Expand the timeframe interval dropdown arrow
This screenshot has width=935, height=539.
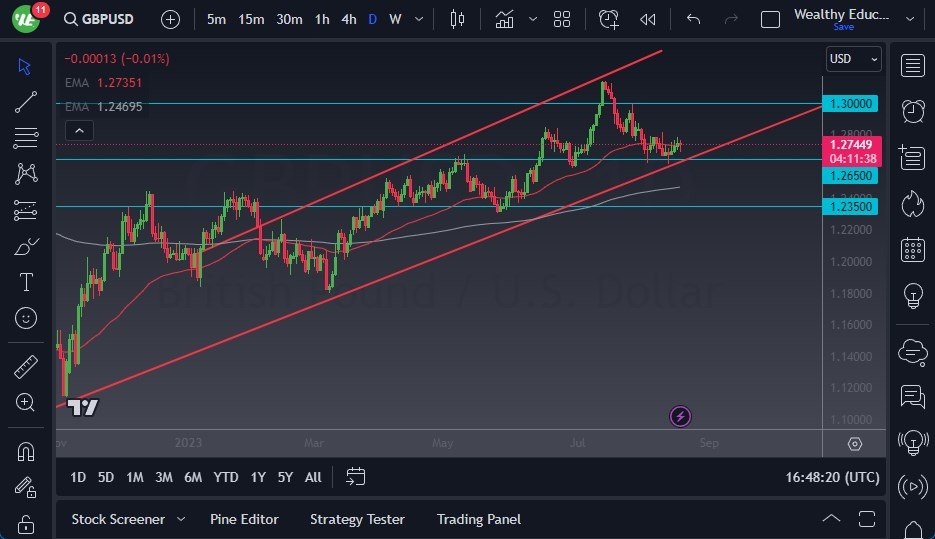click(x=420, y=19)
